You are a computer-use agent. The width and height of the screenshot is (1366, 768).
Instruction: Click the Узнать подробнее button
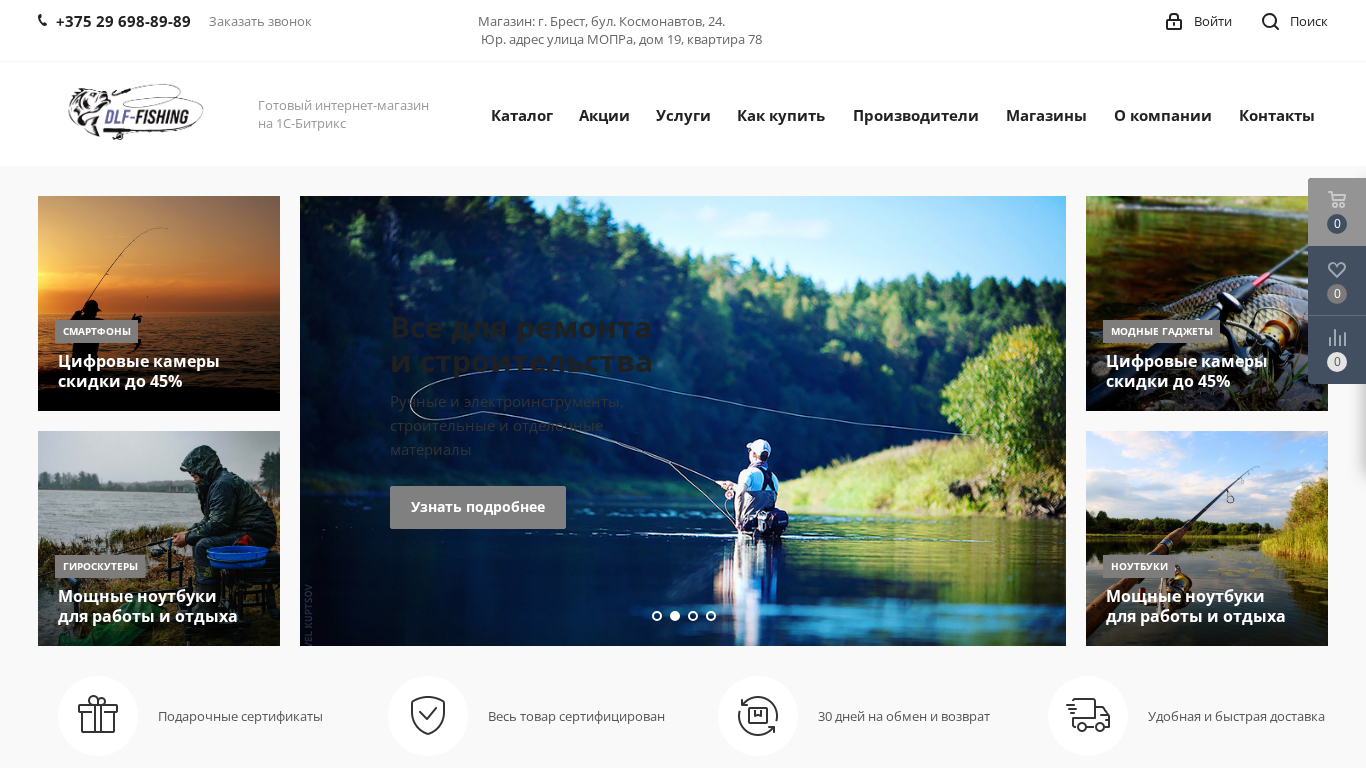pyautogui.click(x=478, y=507)
